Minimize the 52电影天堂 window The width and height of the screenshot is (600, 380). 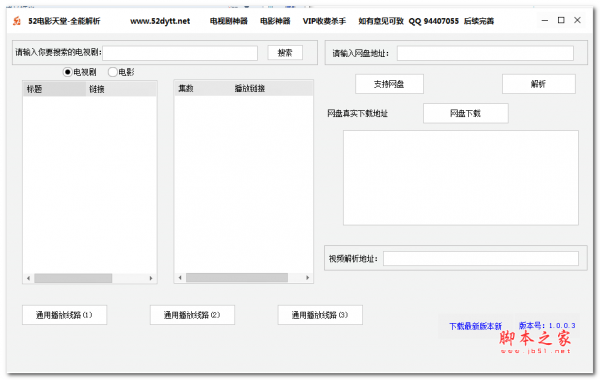click(545, 20)
